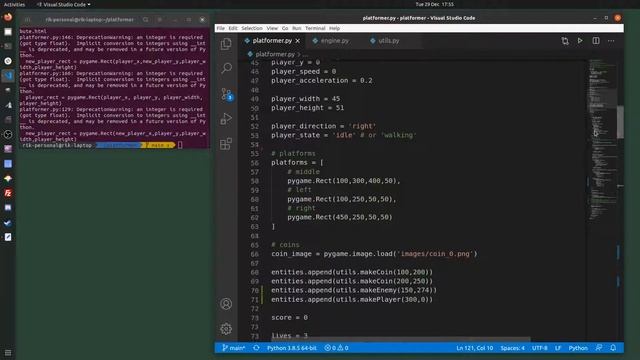Open FileZilla from the dock
Image resolution: width=640 pixels, height=360 pixels.
(8, 193)
